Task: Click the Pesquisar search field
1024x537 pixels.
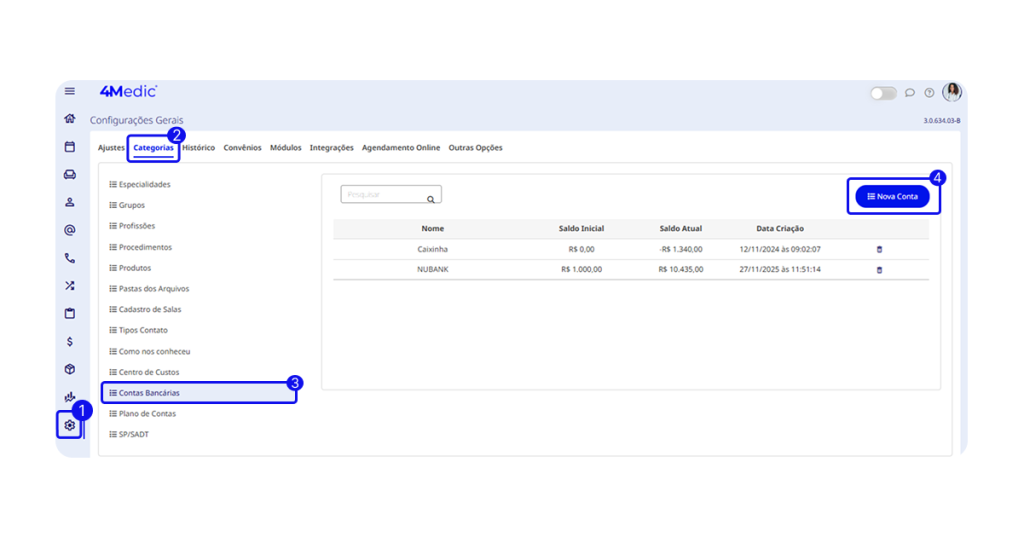Action: (x=383, y=195)
